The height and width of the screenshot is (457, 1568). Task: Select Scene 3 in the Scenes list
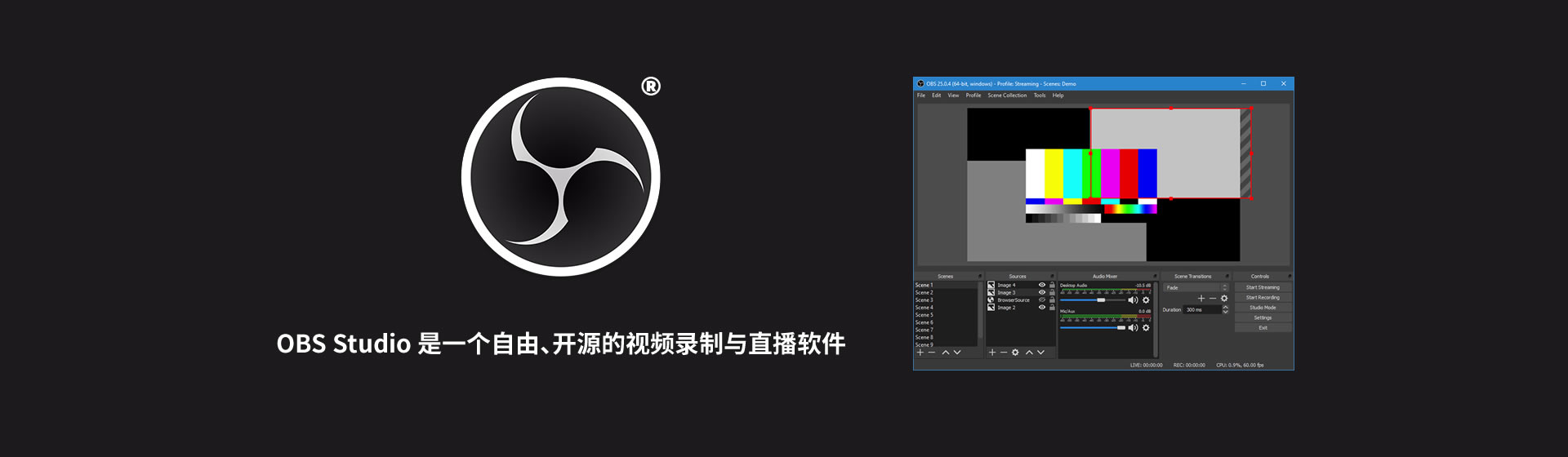(x=946, y=299)
